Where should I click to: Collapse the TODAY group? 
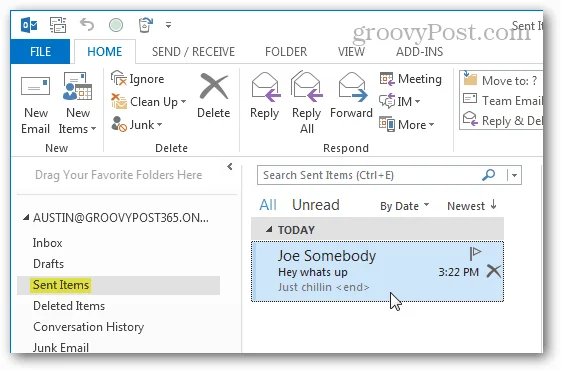pyautogui.click(x=269, y=230)
